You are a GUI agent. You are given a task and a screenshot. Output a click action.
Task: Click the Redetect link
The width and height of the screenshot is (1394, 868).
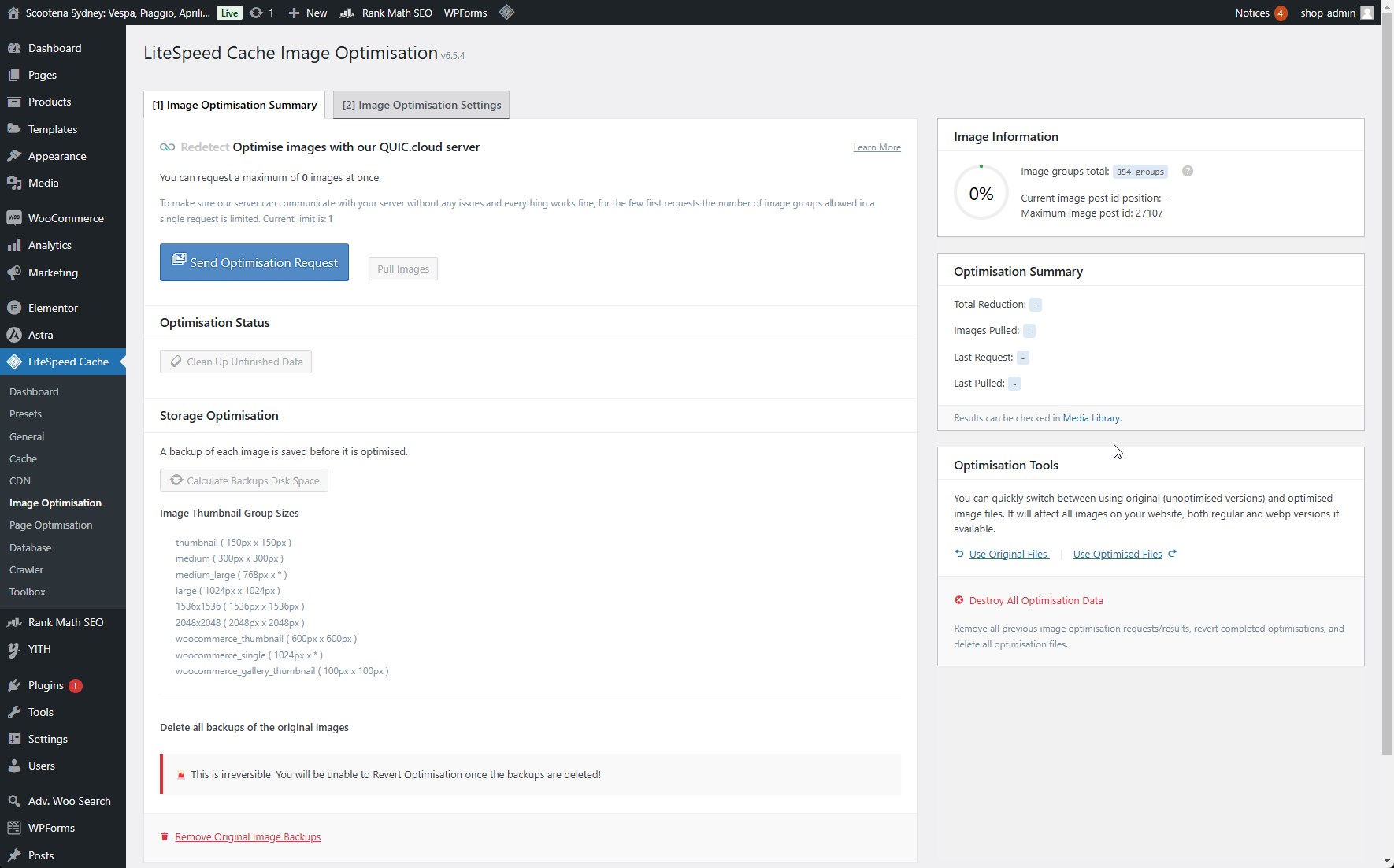pos(205,147)
